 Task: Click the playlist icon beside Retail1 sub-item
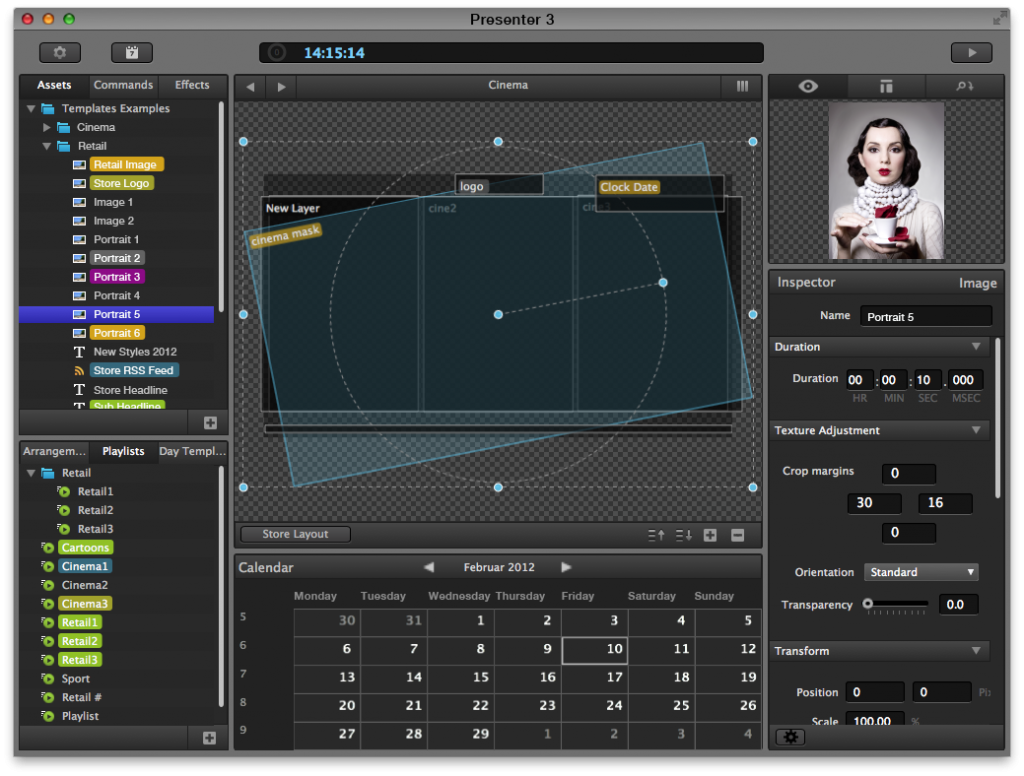tap(63, 491)
